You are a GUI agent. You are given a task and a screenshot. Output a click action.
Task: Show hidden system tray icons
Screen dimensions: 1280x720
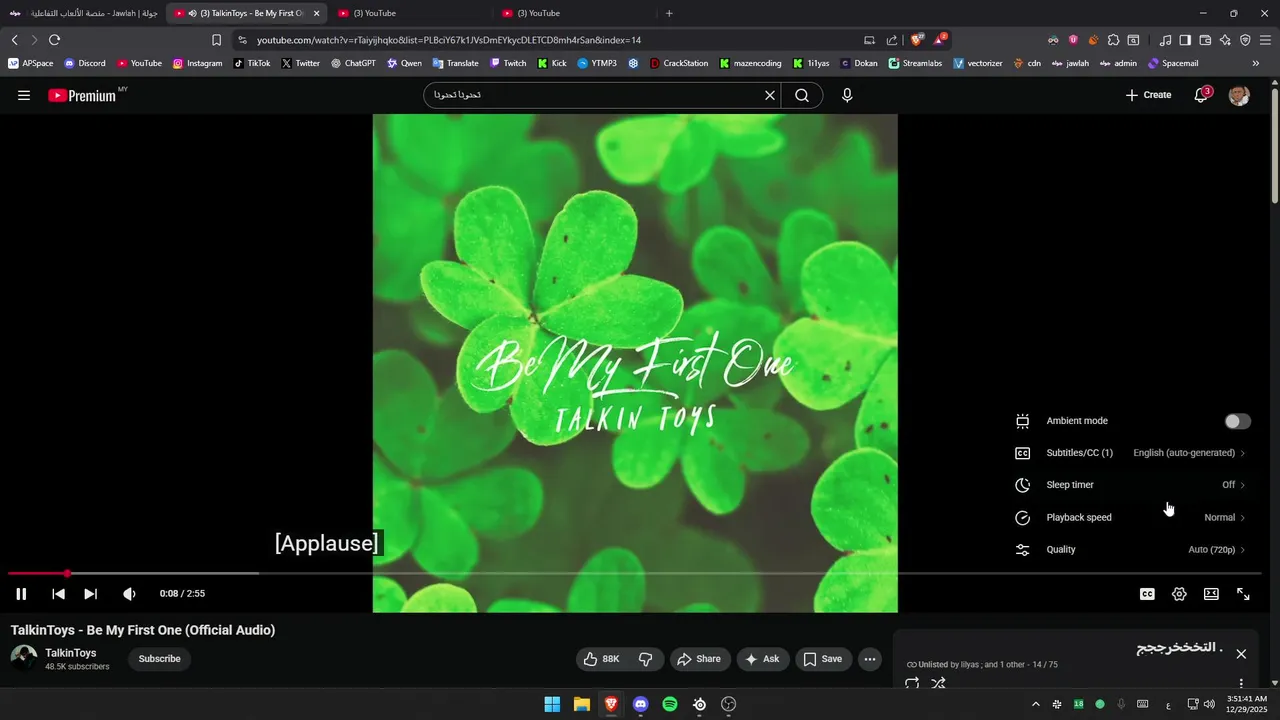(x=1035, y=705)
